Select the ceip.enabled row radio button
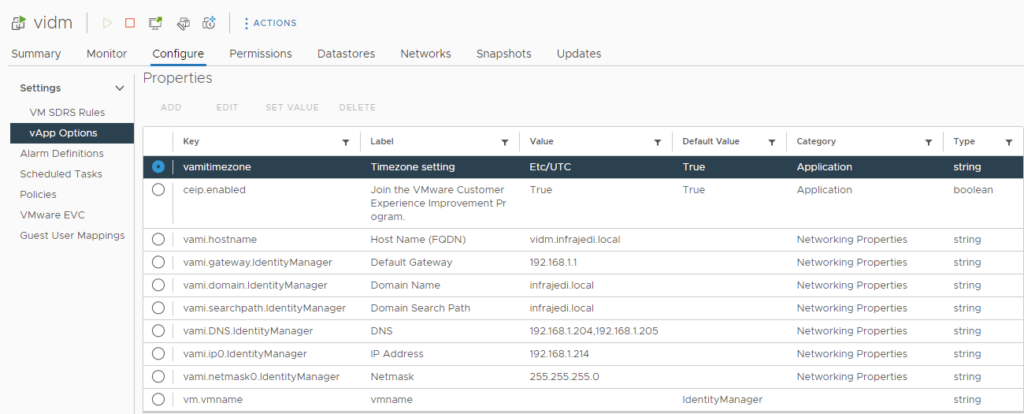The image size is (1024, 414). point(158,190)
